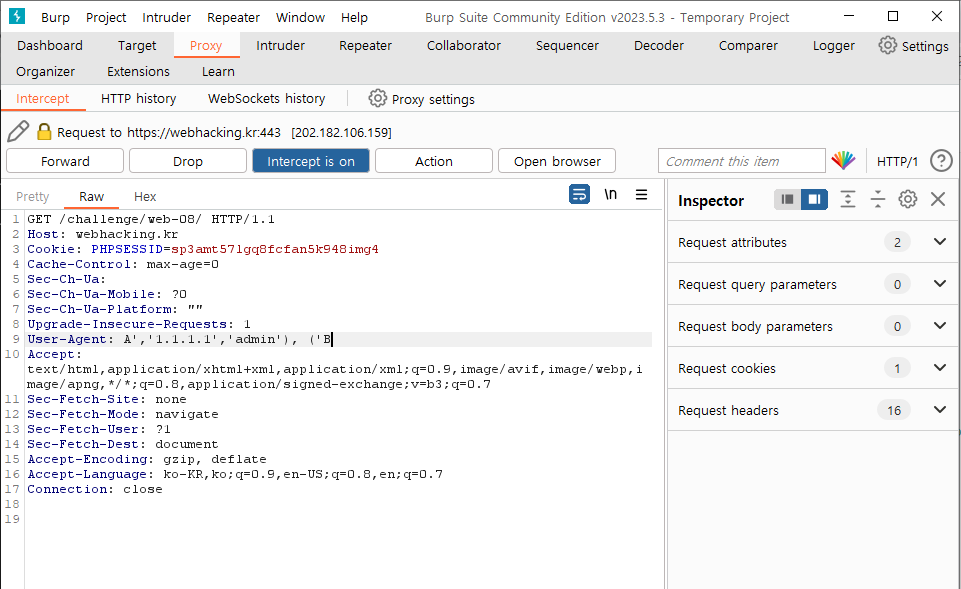Open the Collaborator tab

[463, 45]
